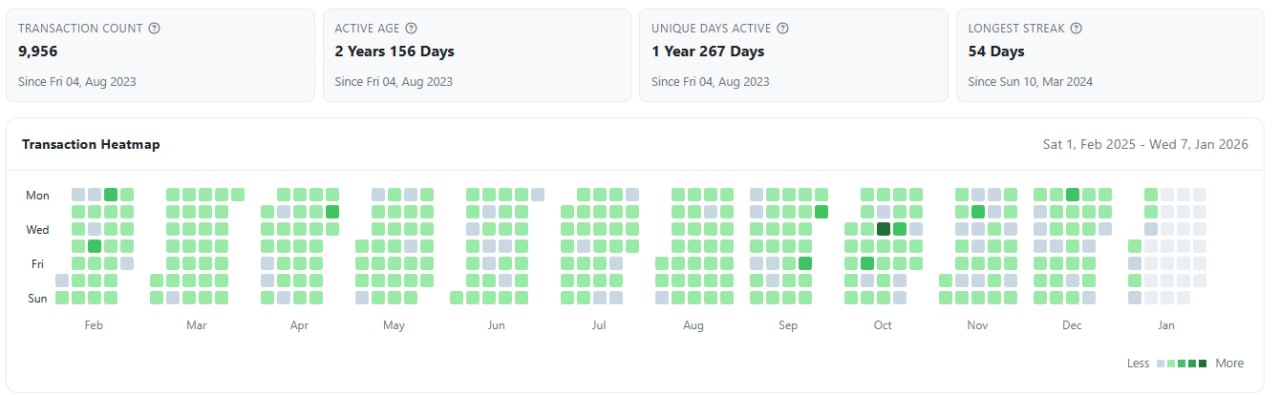Show the Longest Streak question mark info
The height and width of the screenshot is (395, 1280).
[x=1076, y=28]
